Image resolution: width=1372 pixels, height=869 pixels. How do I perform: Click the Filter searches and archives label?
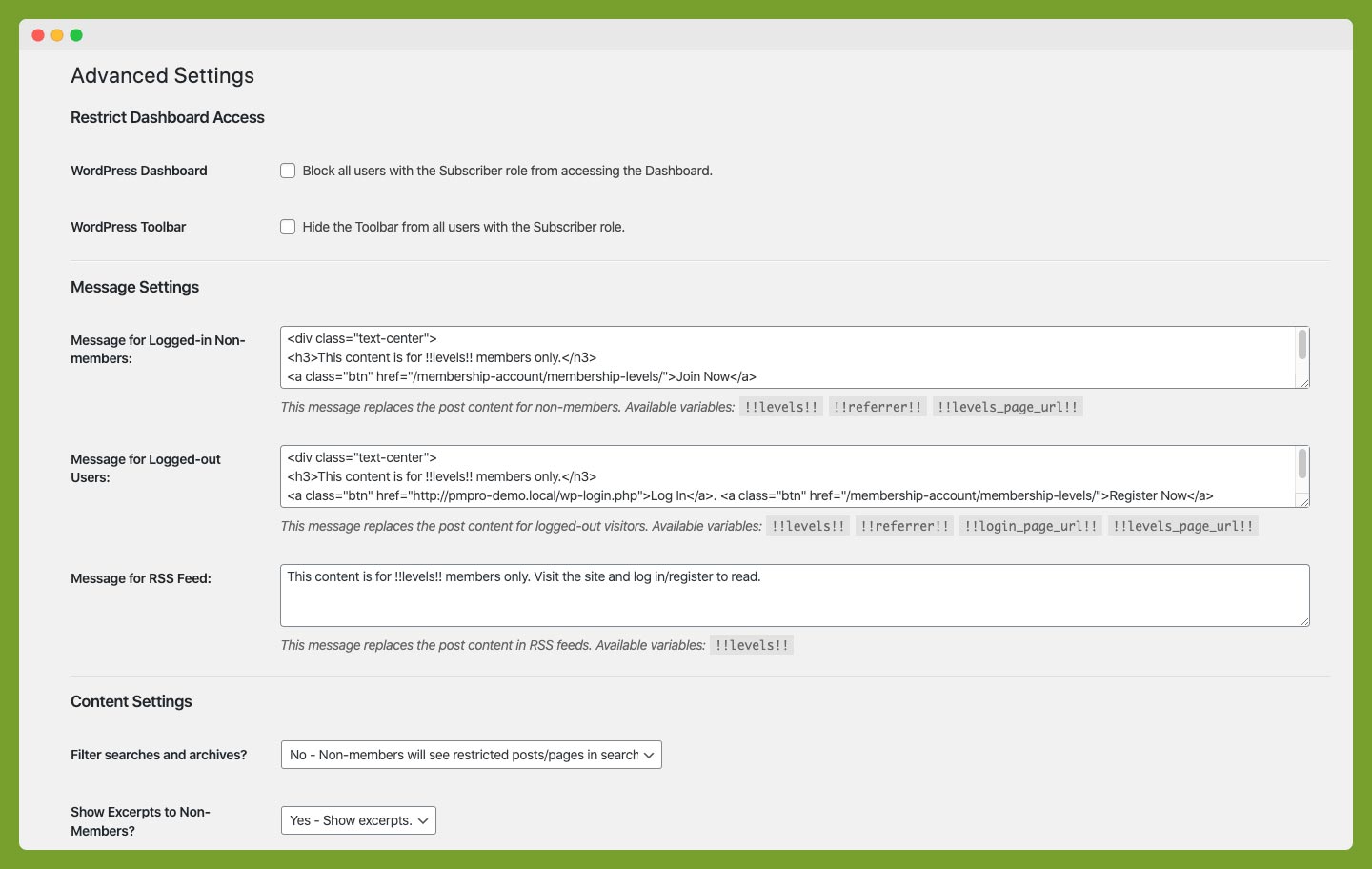159,755
